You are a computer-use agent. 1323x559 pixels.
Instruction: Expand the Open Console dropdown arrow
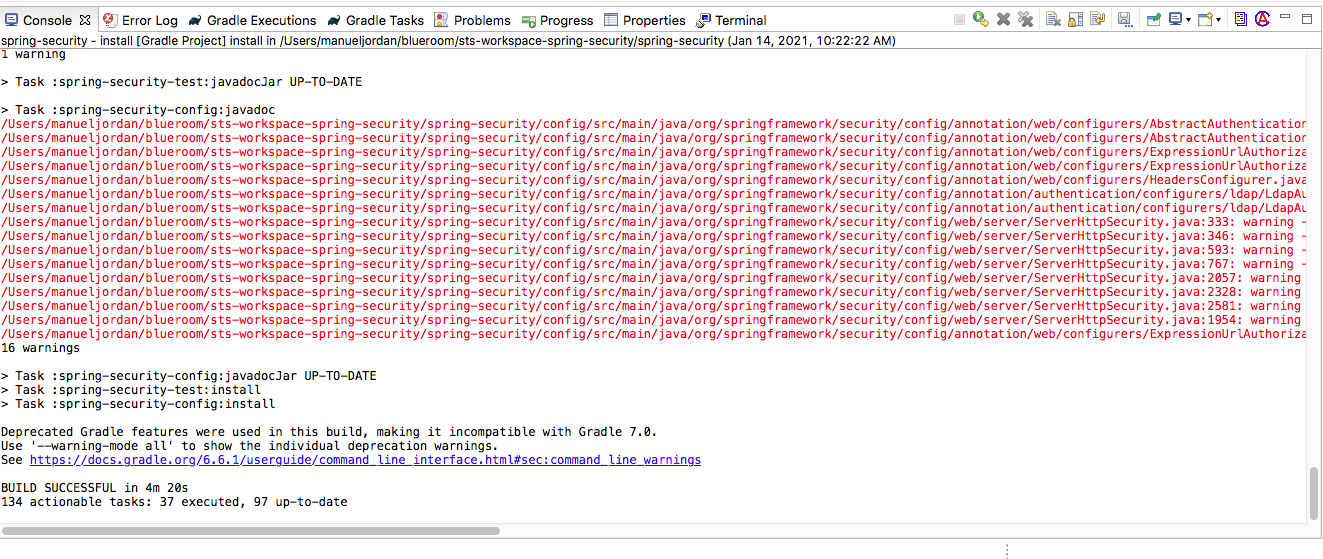pyautogui.click(x=1218, y=20)
